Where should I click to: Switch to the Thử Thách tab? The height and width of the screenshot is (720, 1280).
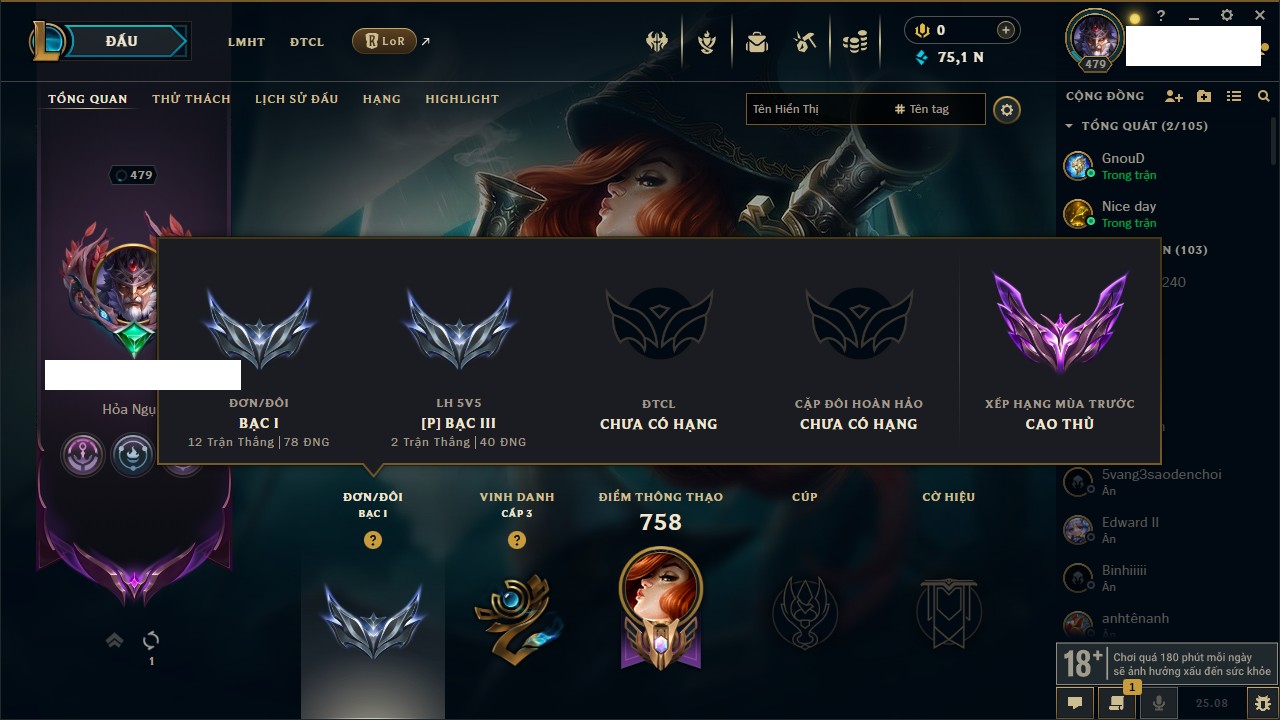click(x=191, y=99)
